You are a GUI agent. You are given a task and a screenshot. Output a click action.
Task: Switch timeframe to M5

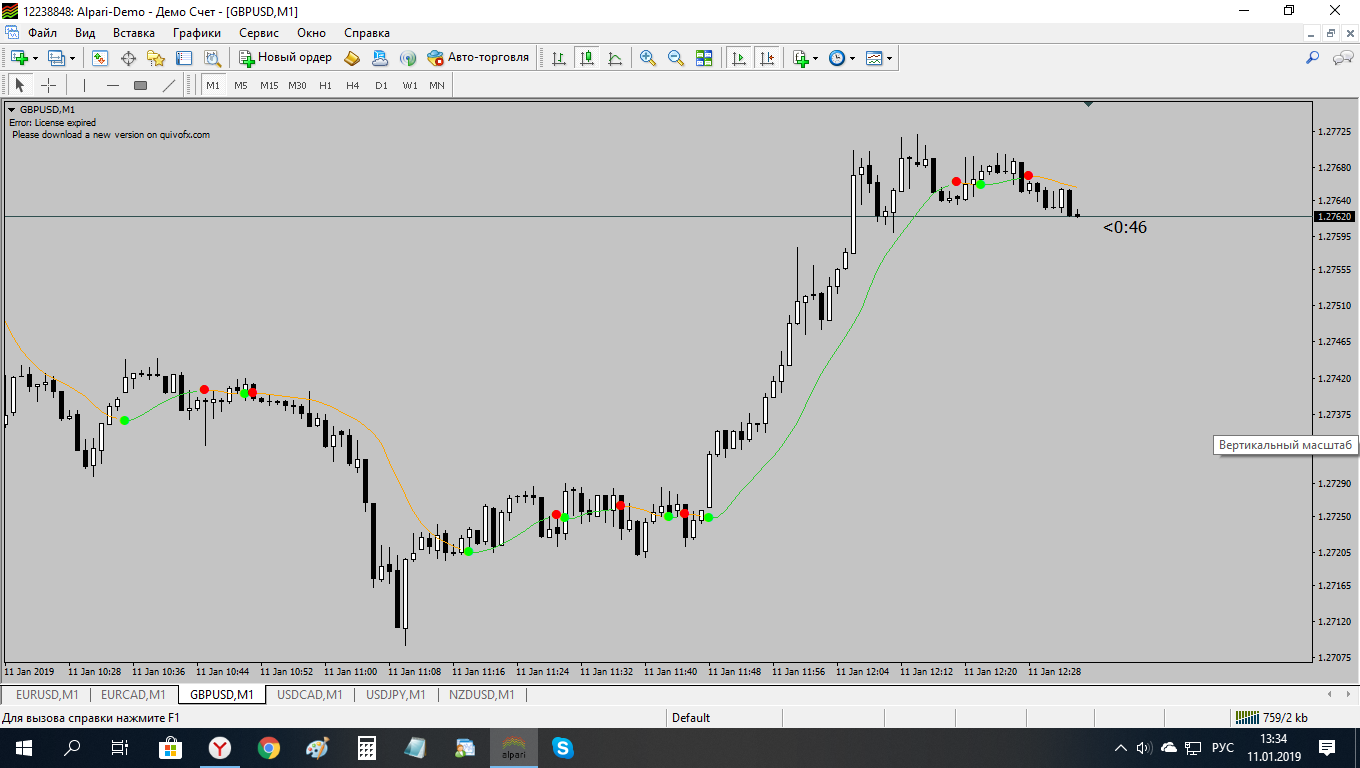(x=241, y=85)
